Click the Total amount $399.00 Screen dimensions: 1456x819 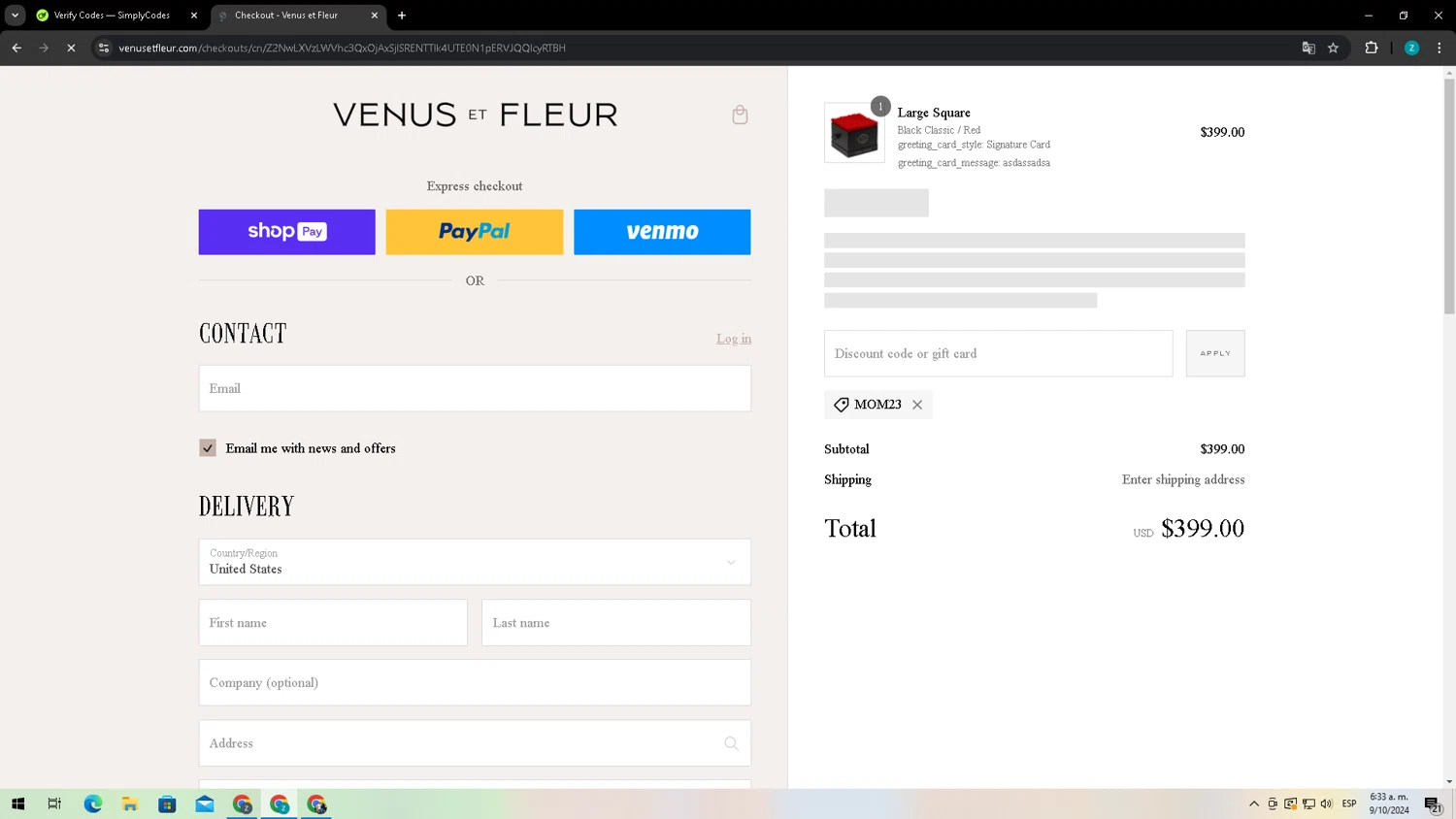click(x=1203, y=529)
